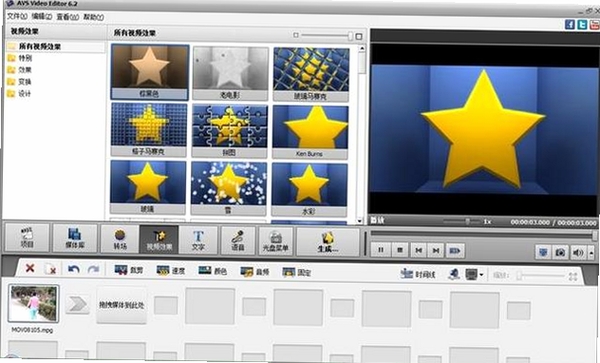Click the playback speed slider near 1x
600x363 pixels.
click(x=461, y=221)
